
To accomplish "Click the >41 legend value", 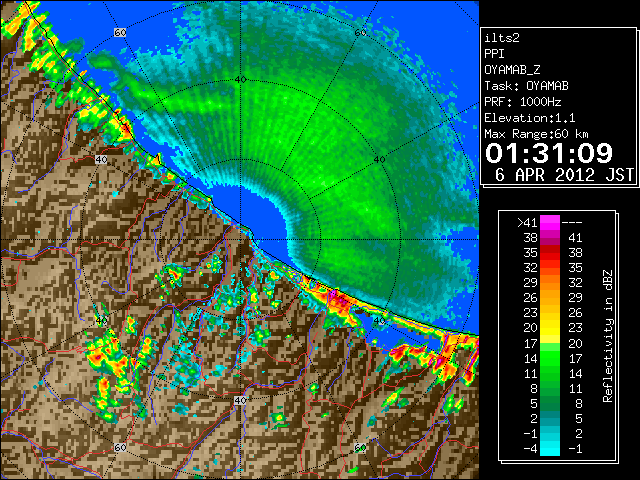I will pos(527,223).
